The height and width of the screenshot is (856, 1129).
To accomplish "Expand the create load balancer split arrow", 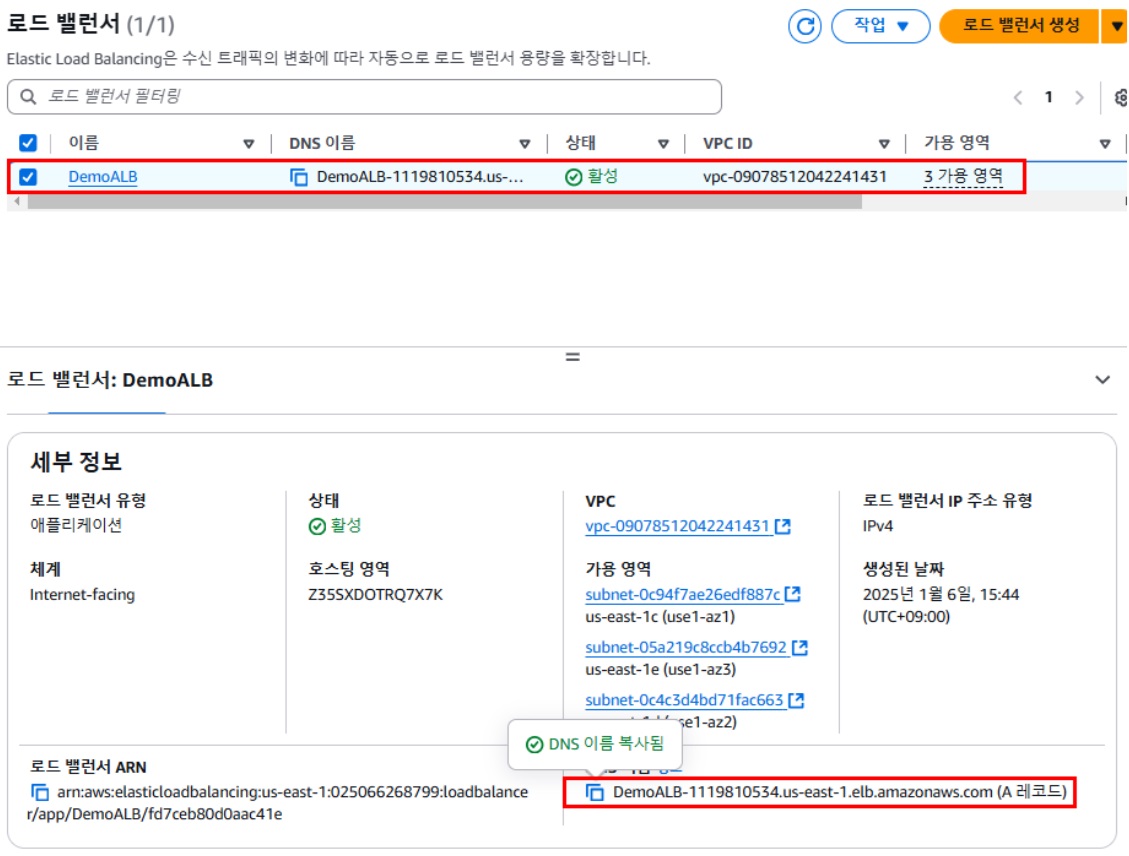I will 1115,27.
